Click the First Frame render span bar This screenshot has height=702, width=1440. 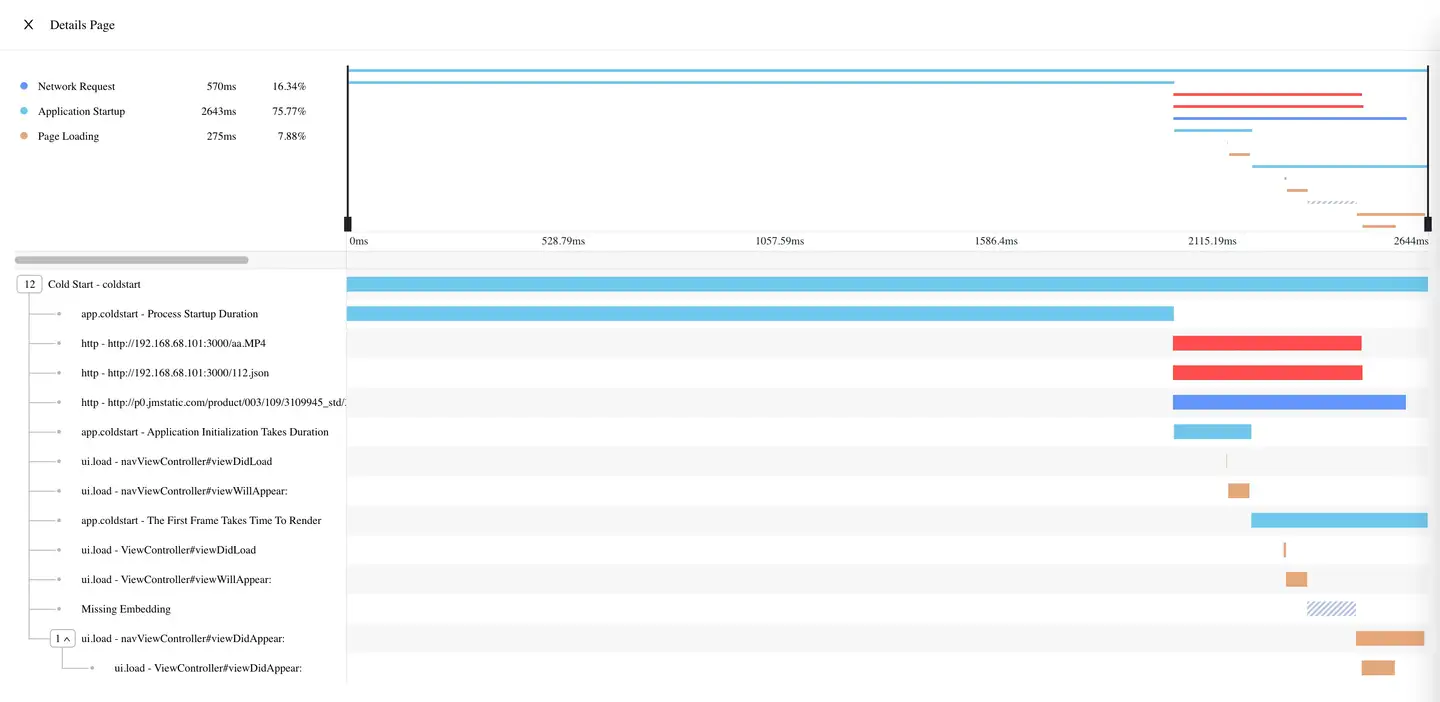[x=1338, y=521]
